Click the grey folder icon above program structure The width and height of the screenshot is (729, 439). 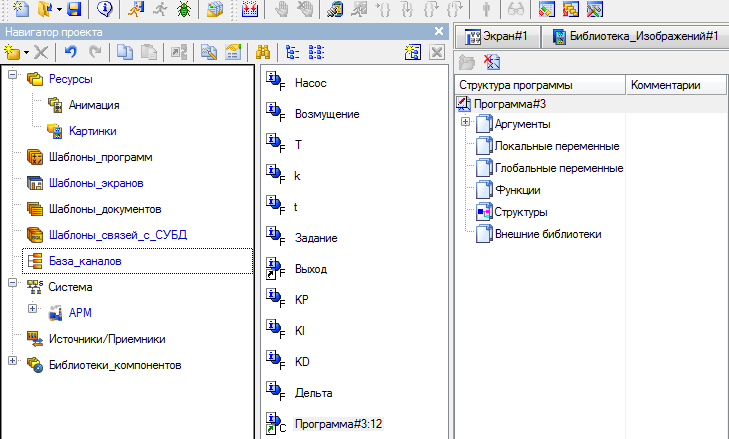click(467, 62)
